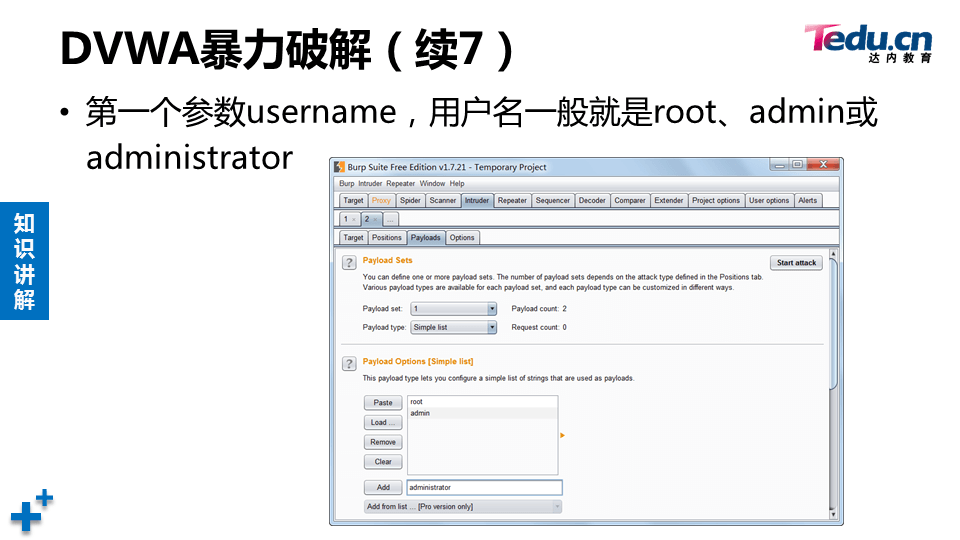The width and height of the screenshot is (960, 540).
Task: Open the Intruder Target sub-tab
Action: (353, 238)
